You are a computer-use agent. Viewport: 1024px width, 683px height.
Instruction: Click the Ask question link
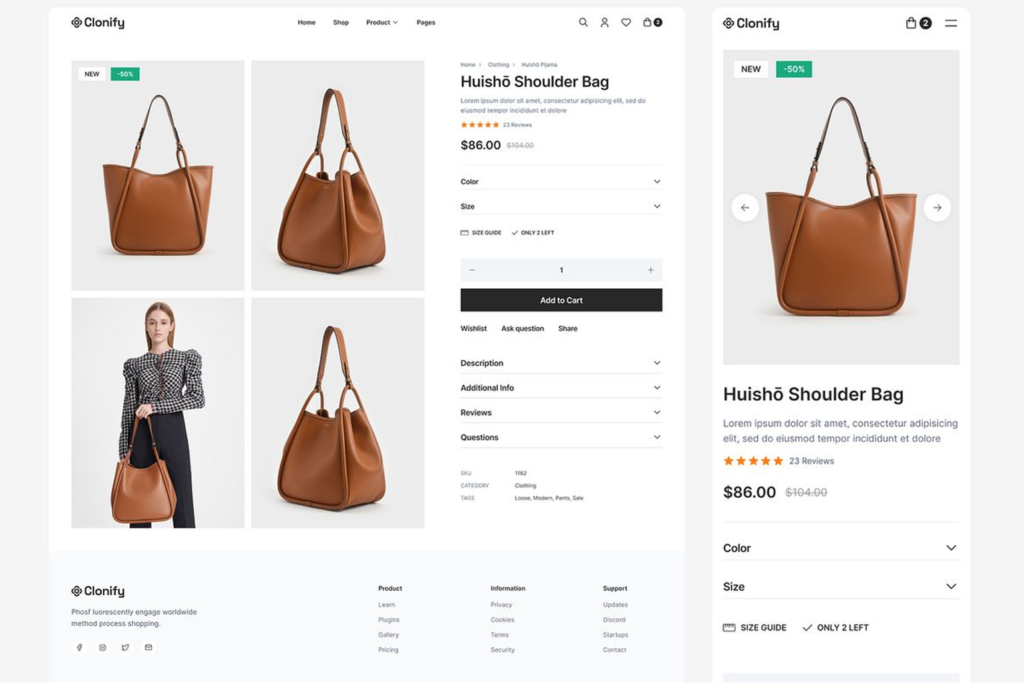coord(522,329)
